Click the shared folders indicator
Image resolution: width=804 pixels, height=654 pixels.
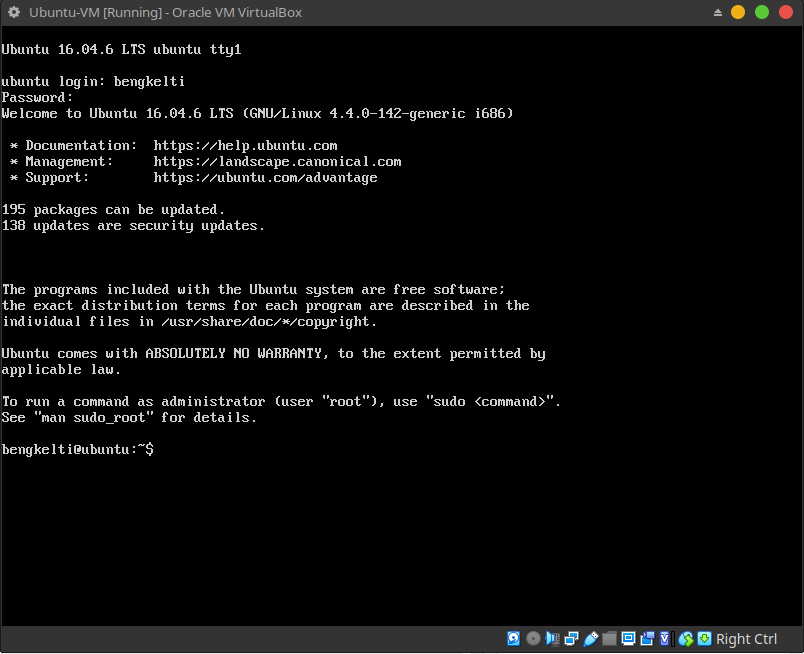[x=609, y=639]
